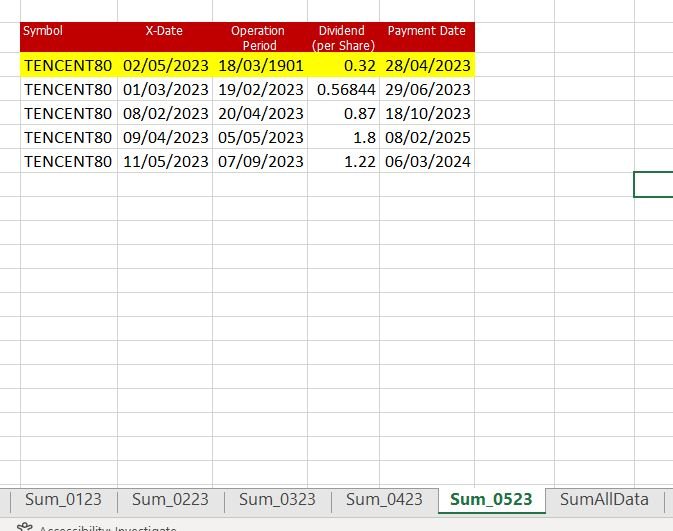The image size is (673, 531).
Task: Click the X-Date cell 11/05/2023
Action: coord(165,162)
